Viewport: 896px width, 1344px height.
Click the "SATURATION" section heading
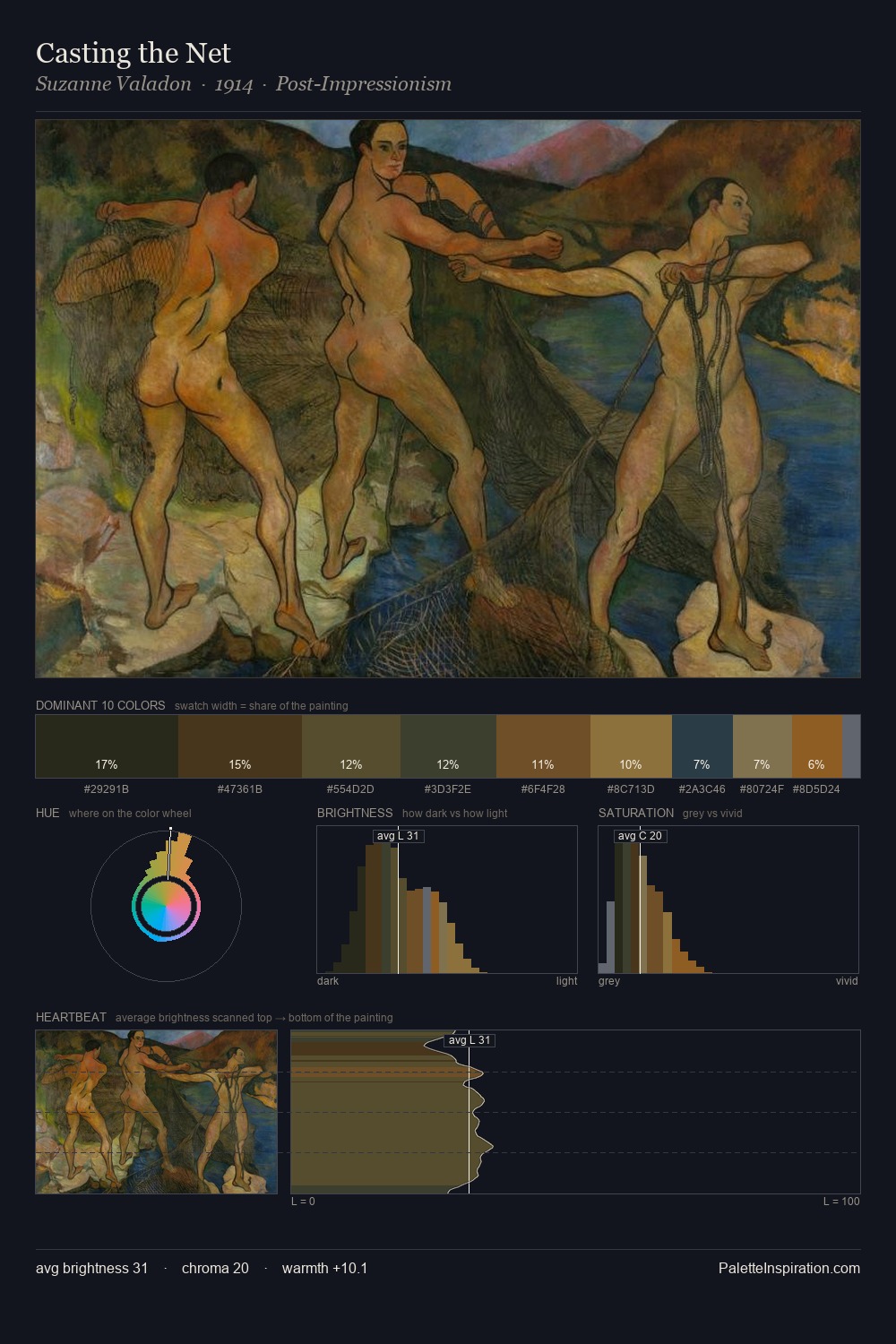click(636, 813)
